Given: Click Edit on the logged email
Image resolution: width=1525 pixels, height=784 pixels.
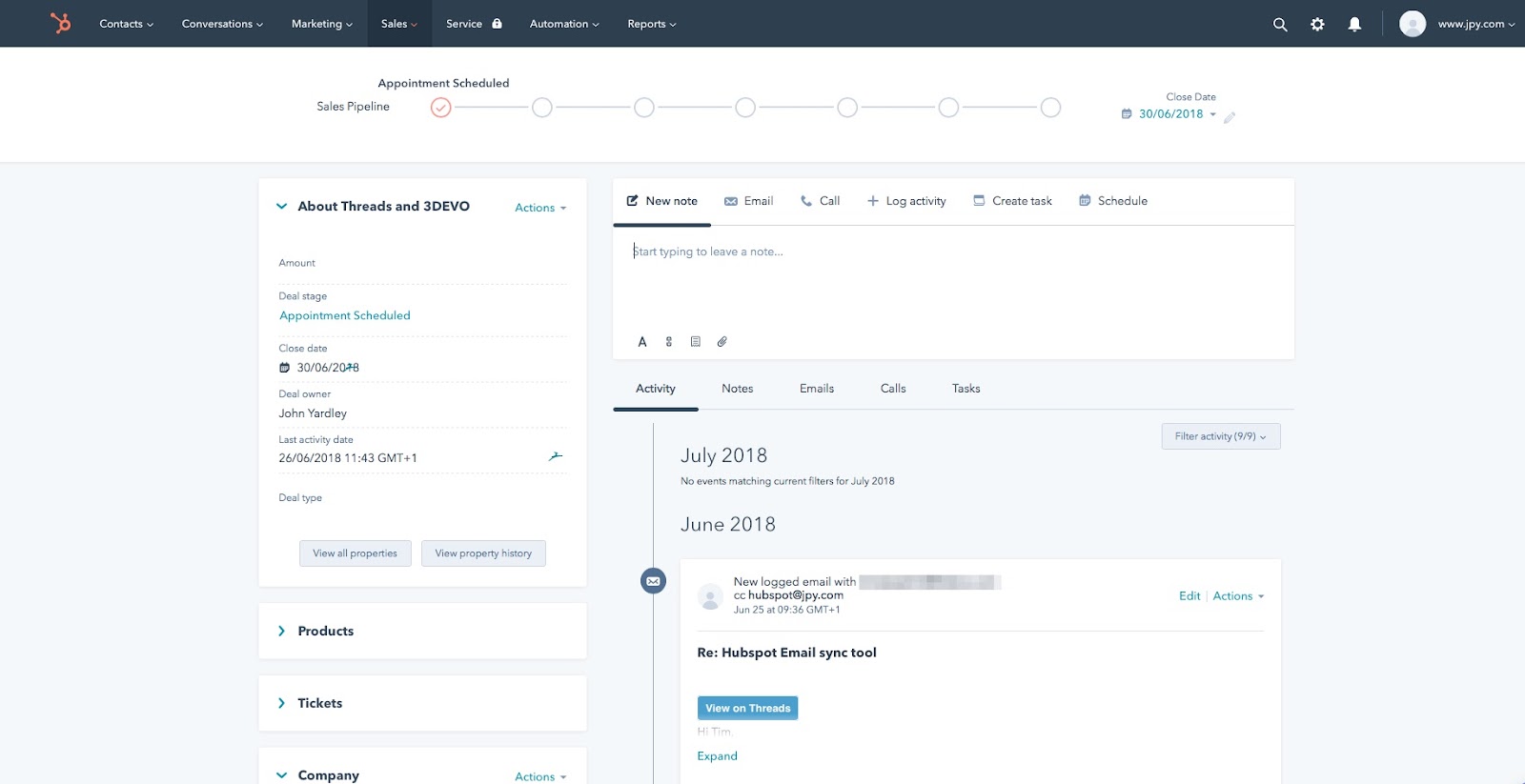Looking at the screenshot, I should [x=1189, y=596].
